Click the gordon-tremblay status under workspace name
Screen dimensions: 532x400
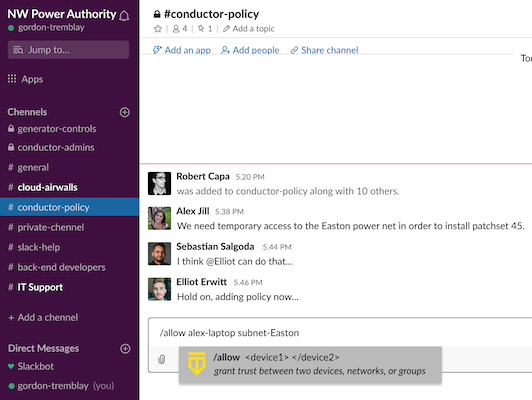(x=46, y=27)
